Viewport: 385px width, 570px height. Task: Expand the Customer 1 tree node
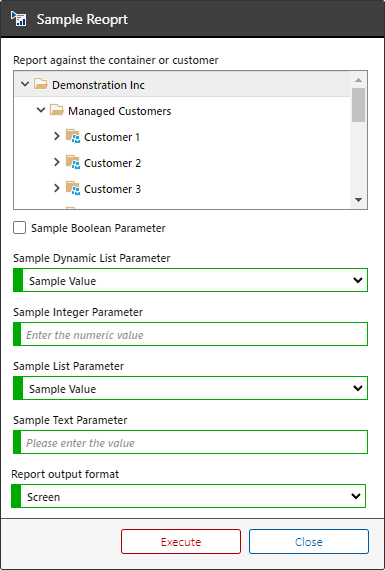point(57,136)
